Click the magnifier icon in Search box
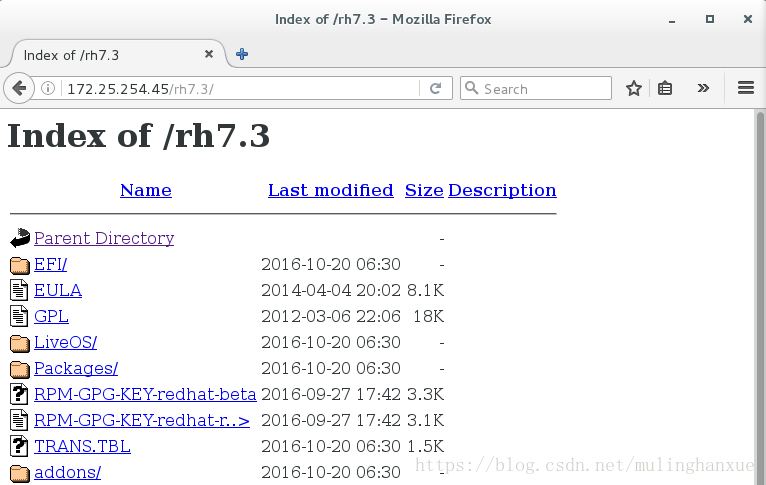Screen dimensions: 766x485 (471, 88)
